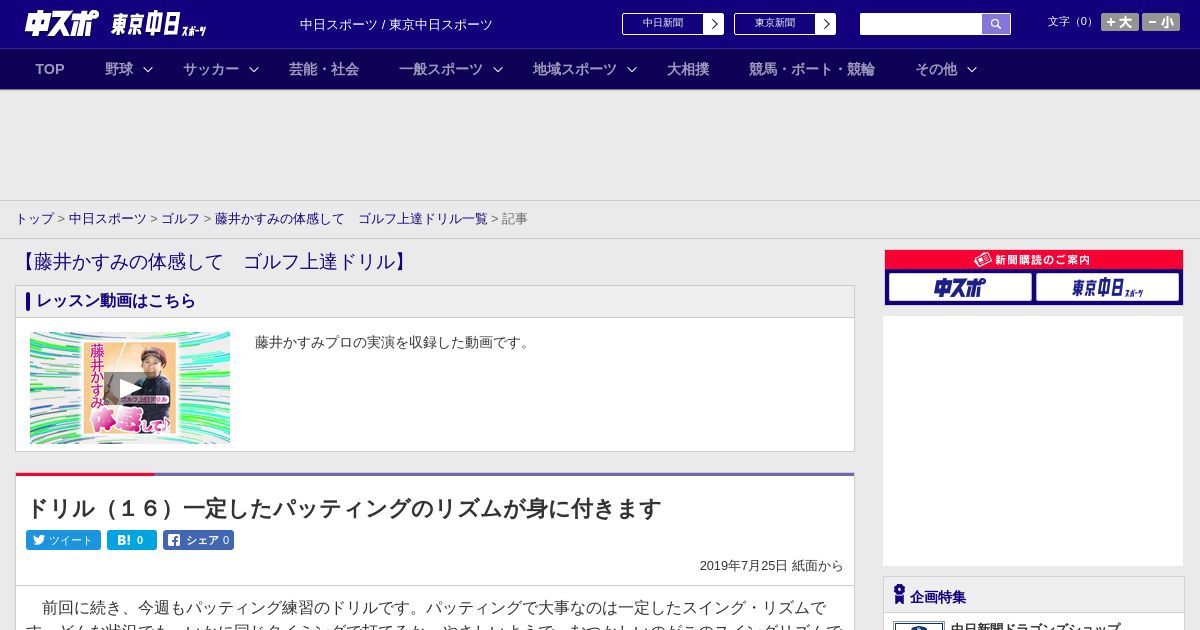Select 芸能・社会 in navigation bar
This screenshot has height=630, width=1200.
(324, 69)
